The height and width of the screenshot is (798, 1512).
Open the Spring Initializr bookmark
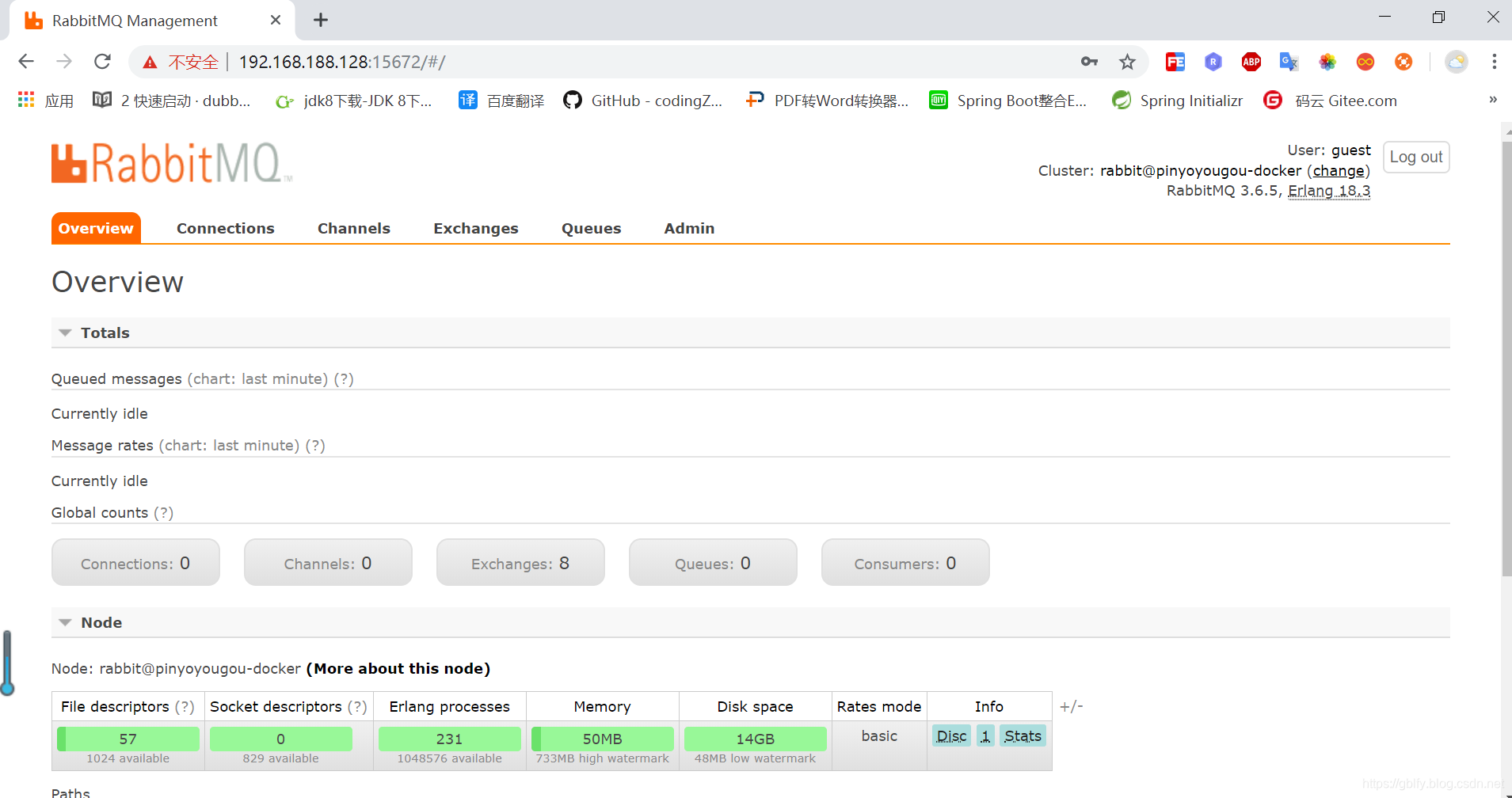[x=1177, y=101]
